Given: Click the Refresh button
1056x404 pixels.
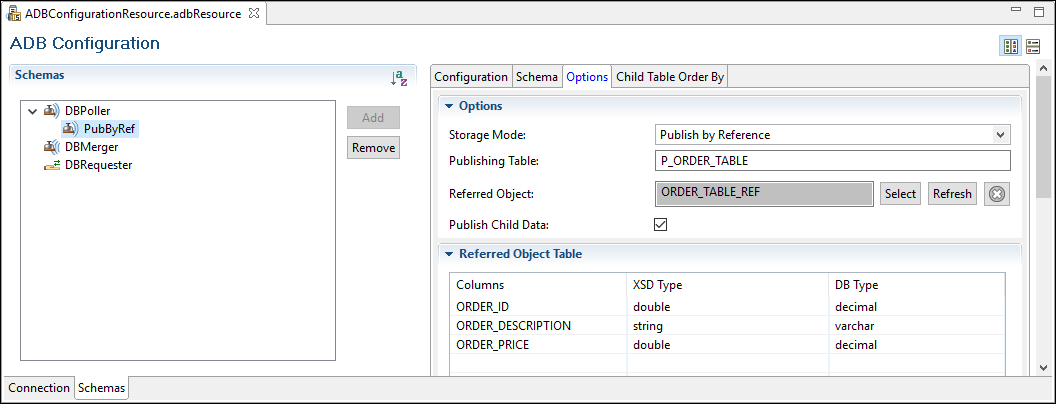Looking at the screenshot, I should click(951, 194).
